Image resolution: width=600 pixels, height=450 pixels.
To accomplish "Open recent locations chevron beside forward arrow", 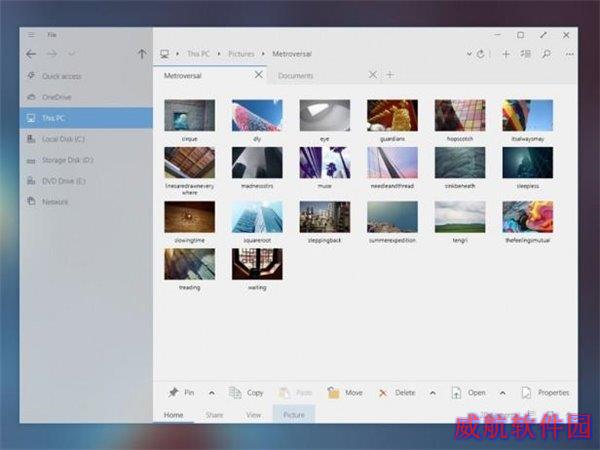I will [x=71, y=53].
